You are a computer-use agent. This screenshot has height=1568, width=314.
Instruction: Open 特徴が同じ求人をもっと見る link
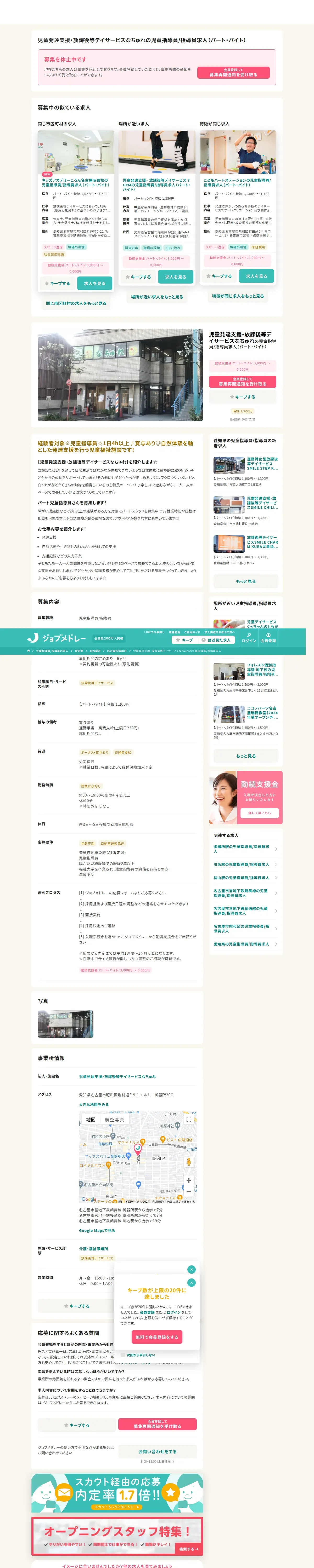(x=238, y=296)
